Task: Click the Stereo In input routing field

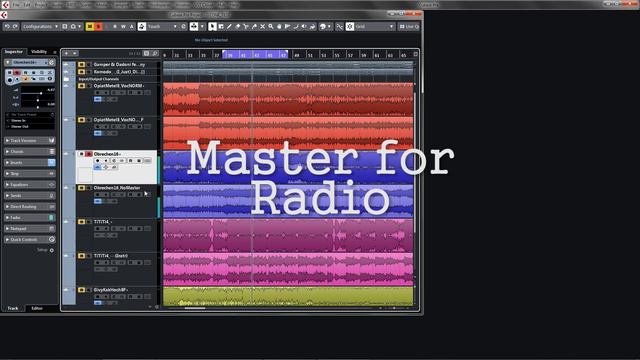Action: click(x=29, y=121)
